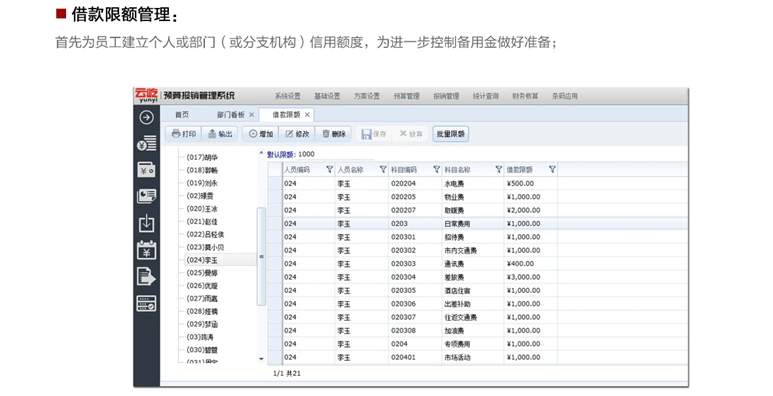Select employee (027) in the tree
The height and width of the screenshot is (396, 773).
(x=202, y=298)
